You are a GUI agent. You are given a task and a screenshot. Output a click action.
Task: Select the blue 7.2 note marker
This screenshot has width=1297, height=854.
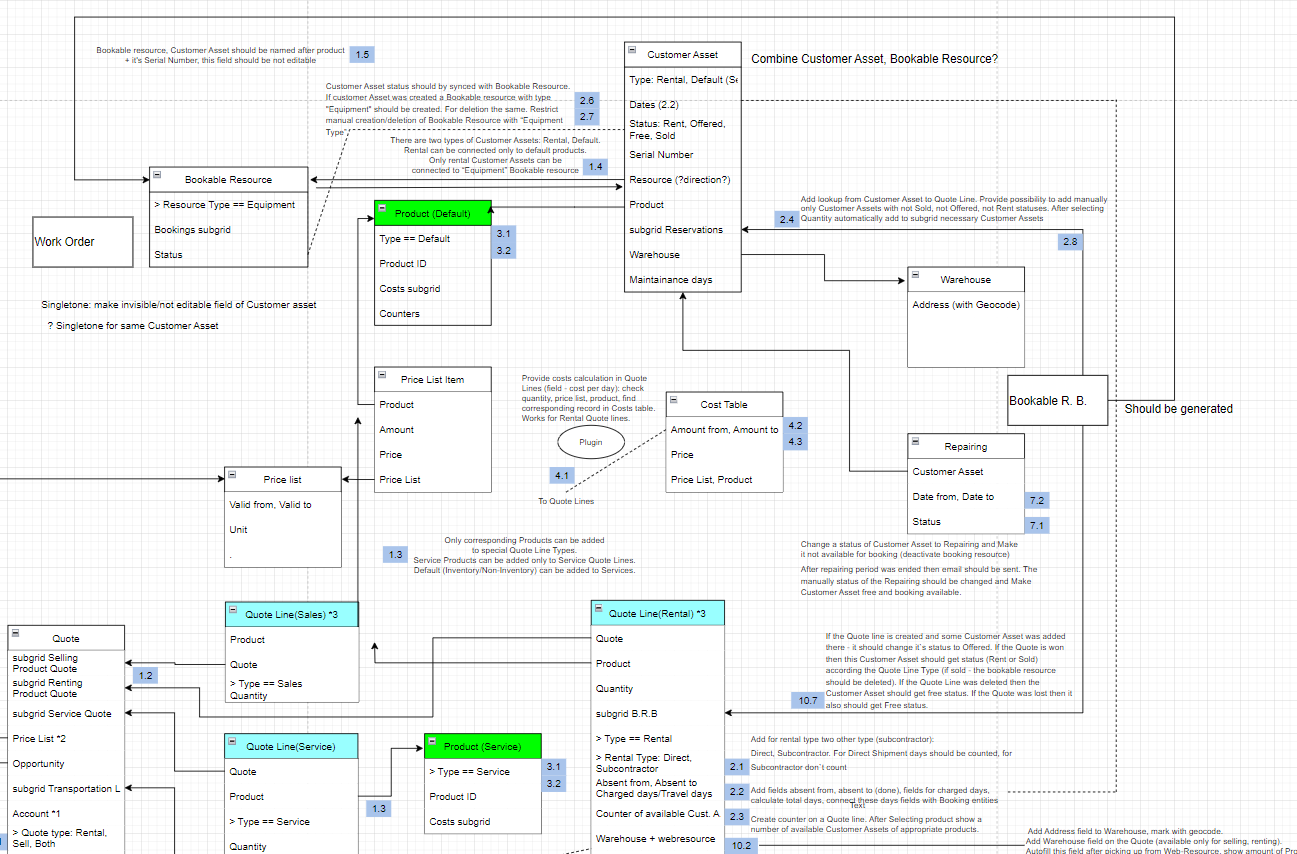[x=1037, y=500]
